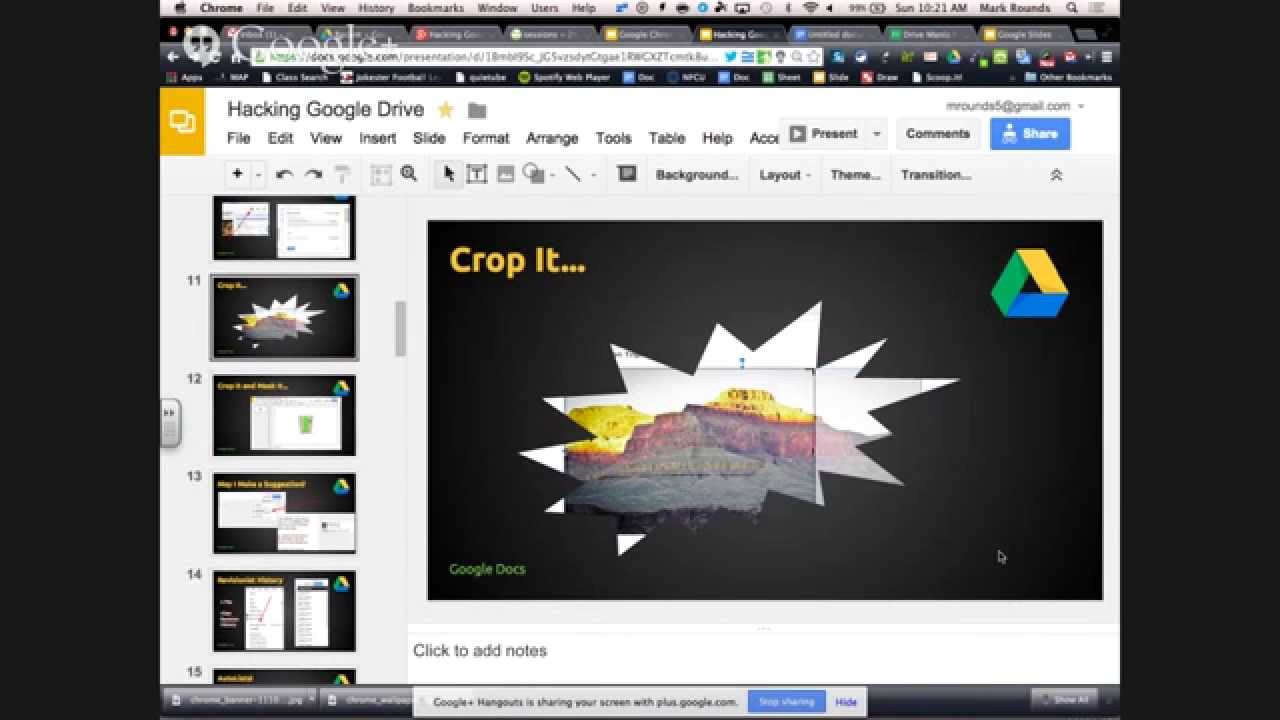
Task: Open the File menu
Action: click(238, 138)
